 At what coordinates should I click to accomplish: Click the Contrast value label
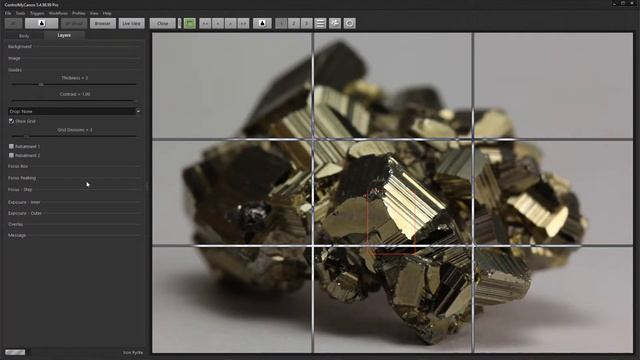point(75,94)
